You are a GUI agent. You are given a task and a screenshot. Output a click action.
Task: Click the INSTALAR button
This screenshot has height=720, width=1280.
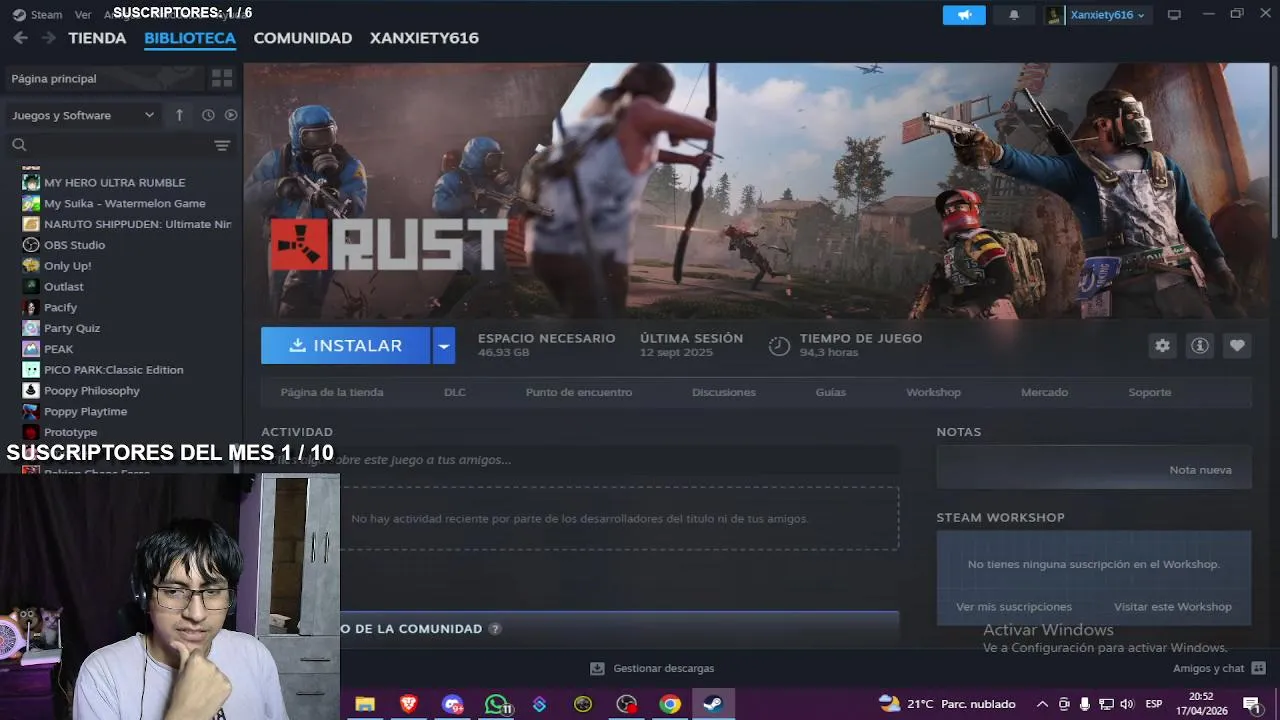[x=346, y=345]
